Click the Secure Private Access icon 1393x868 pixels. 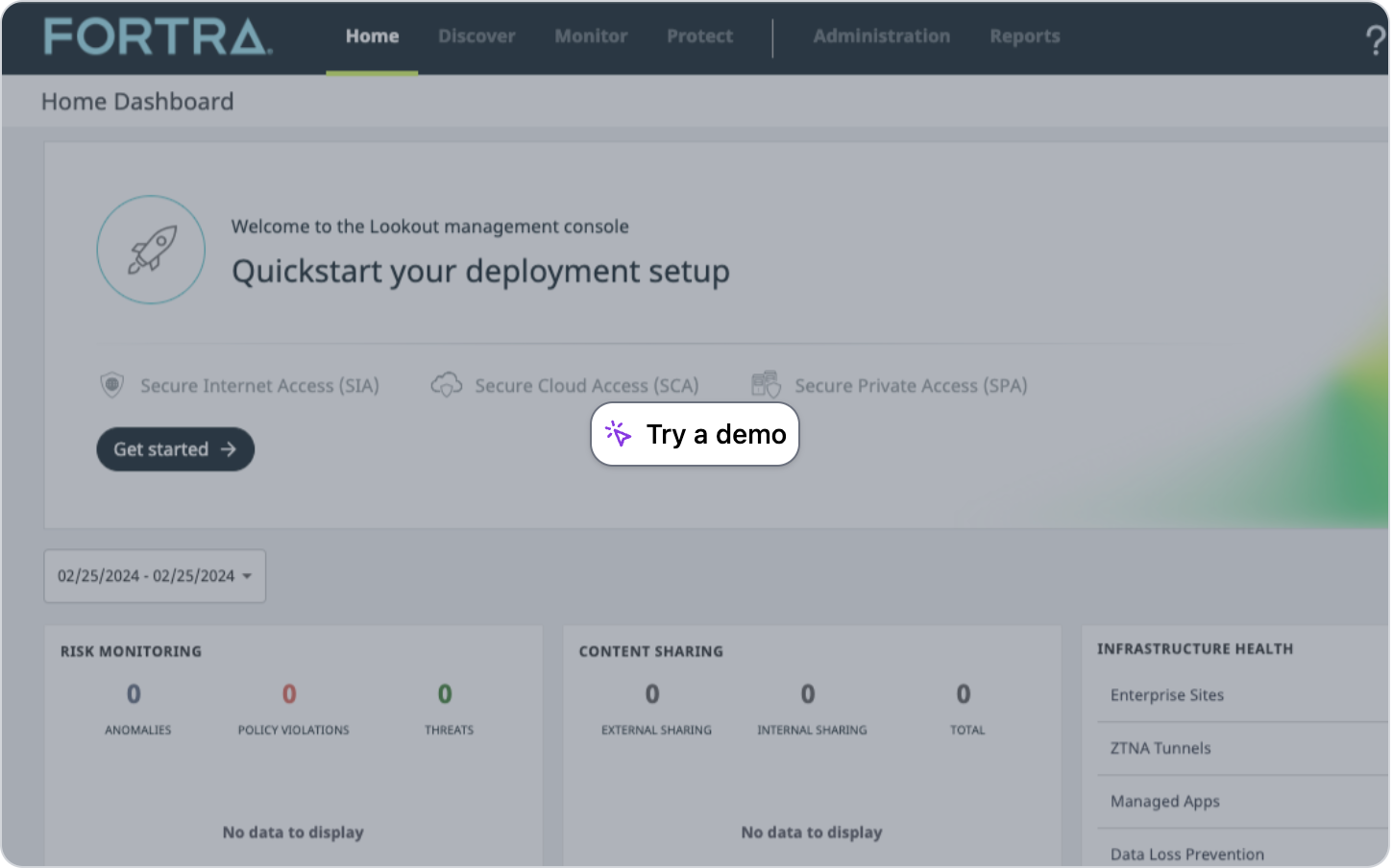pyautogui.click(x=766, y=385)
